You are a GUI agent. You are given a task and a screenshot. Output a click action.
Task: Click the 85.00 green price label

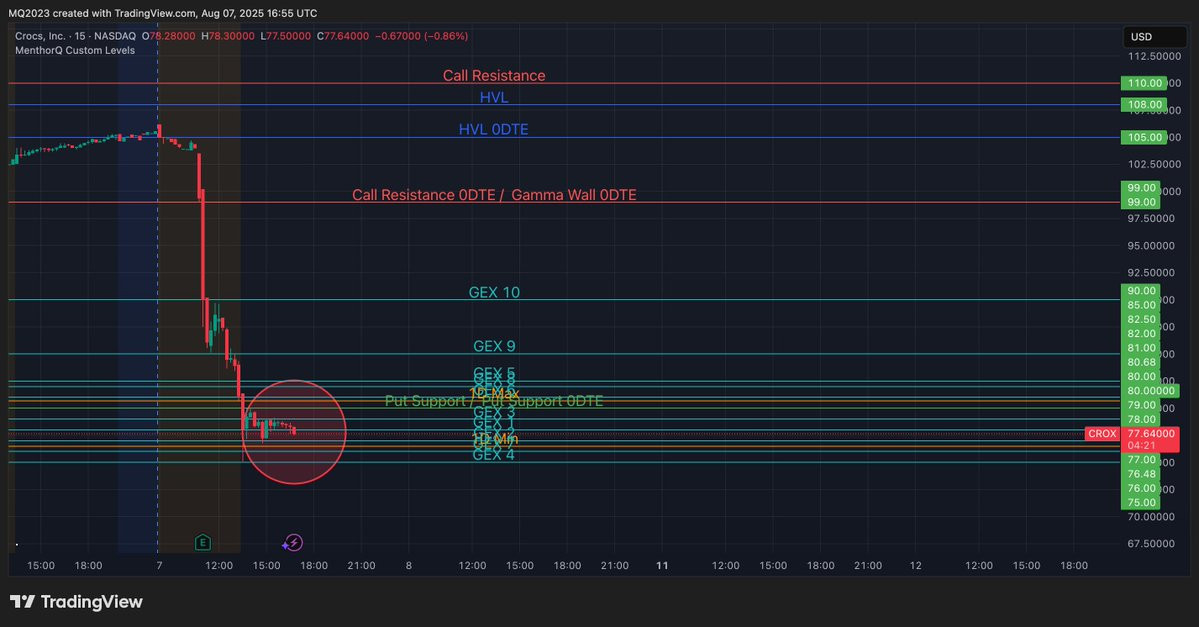(1141, 305)
